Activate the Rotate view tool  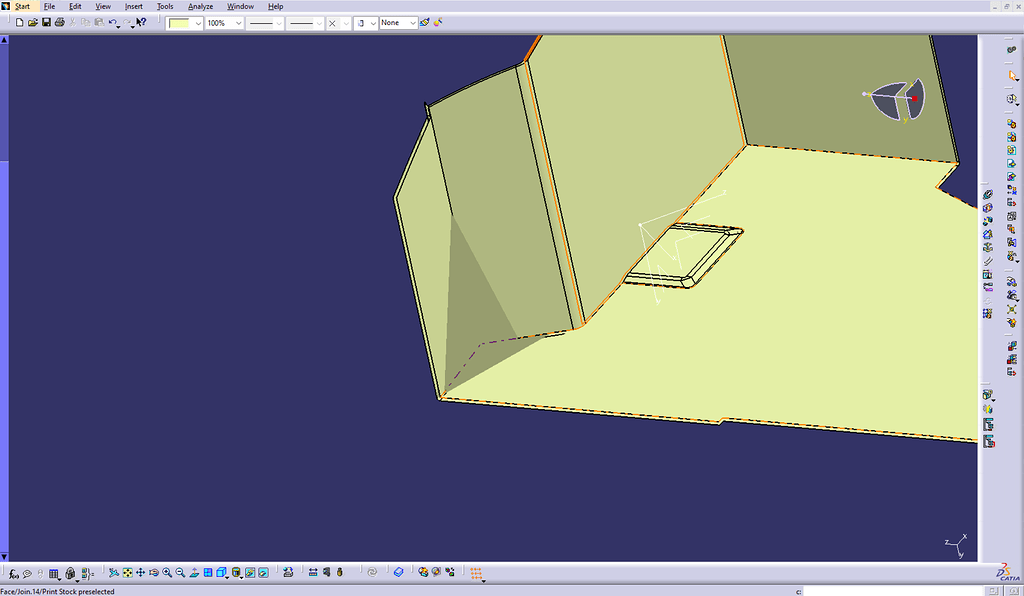coord(152,573)
